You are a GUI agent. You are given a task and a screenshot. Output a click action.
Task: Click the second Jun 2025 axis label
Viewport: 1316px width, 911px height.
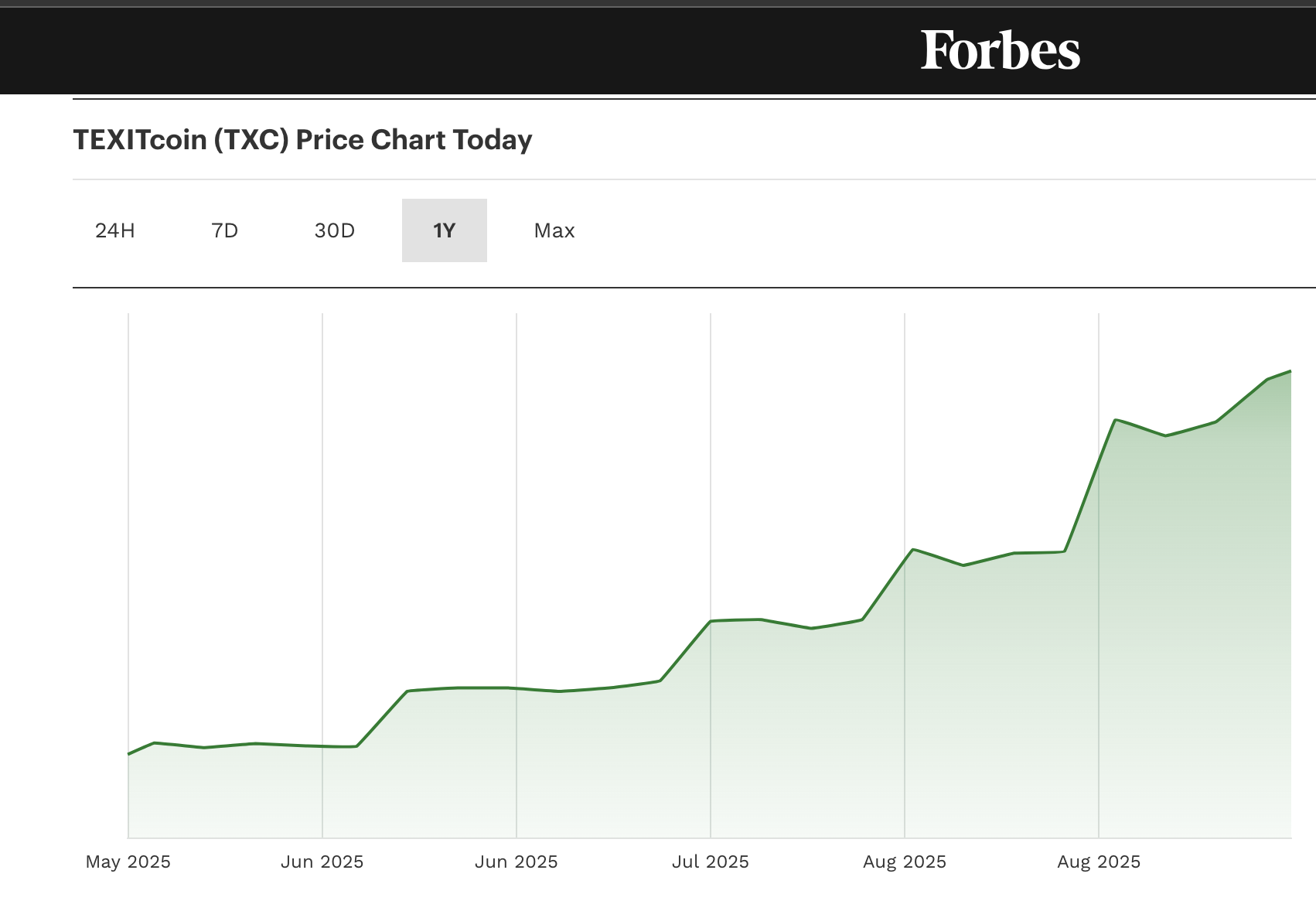(x=517, y=862)
